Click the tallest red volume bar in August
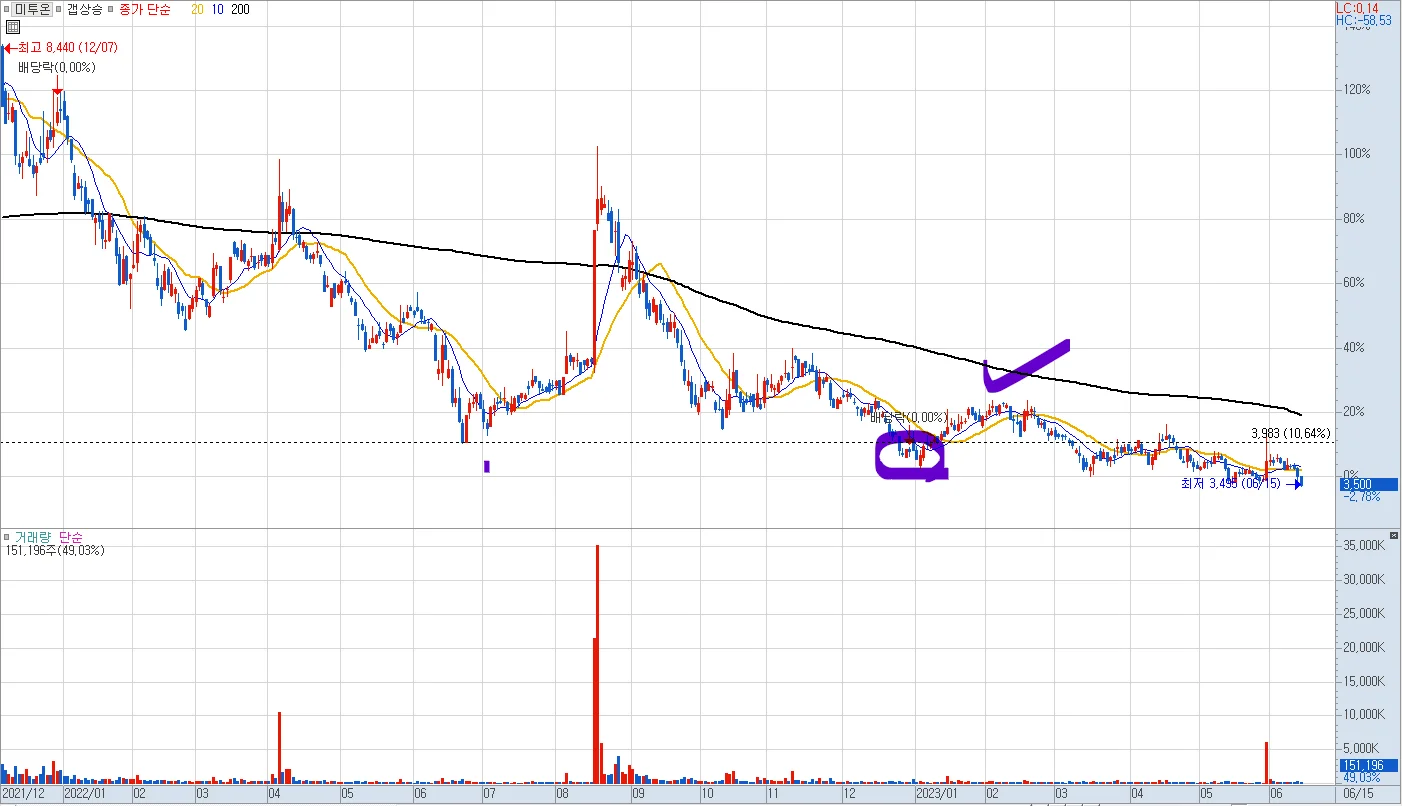 point(597,664)
